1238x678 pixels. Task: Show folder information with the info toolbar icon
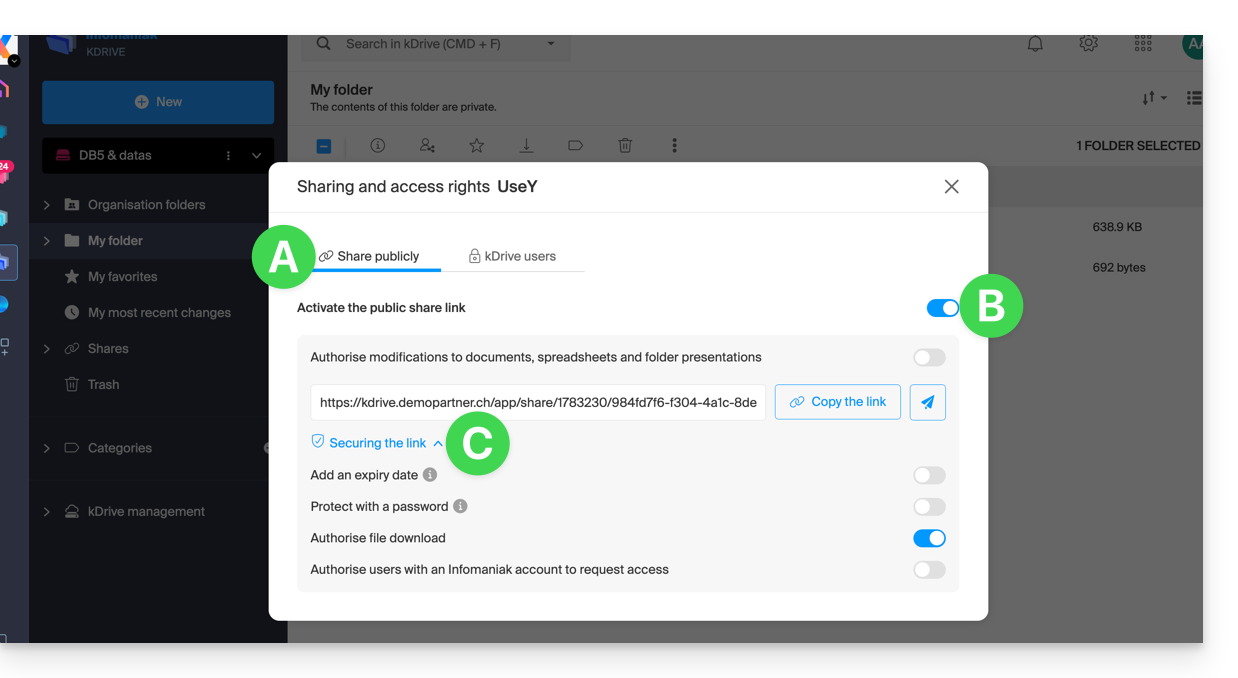tap(378, 146)
